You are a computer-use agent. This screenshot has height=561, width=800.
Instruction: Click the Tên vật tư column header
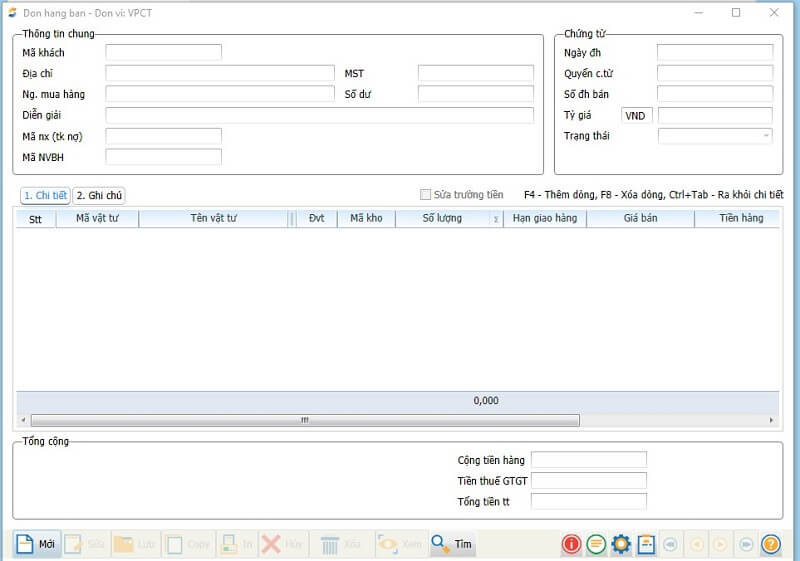213,218
